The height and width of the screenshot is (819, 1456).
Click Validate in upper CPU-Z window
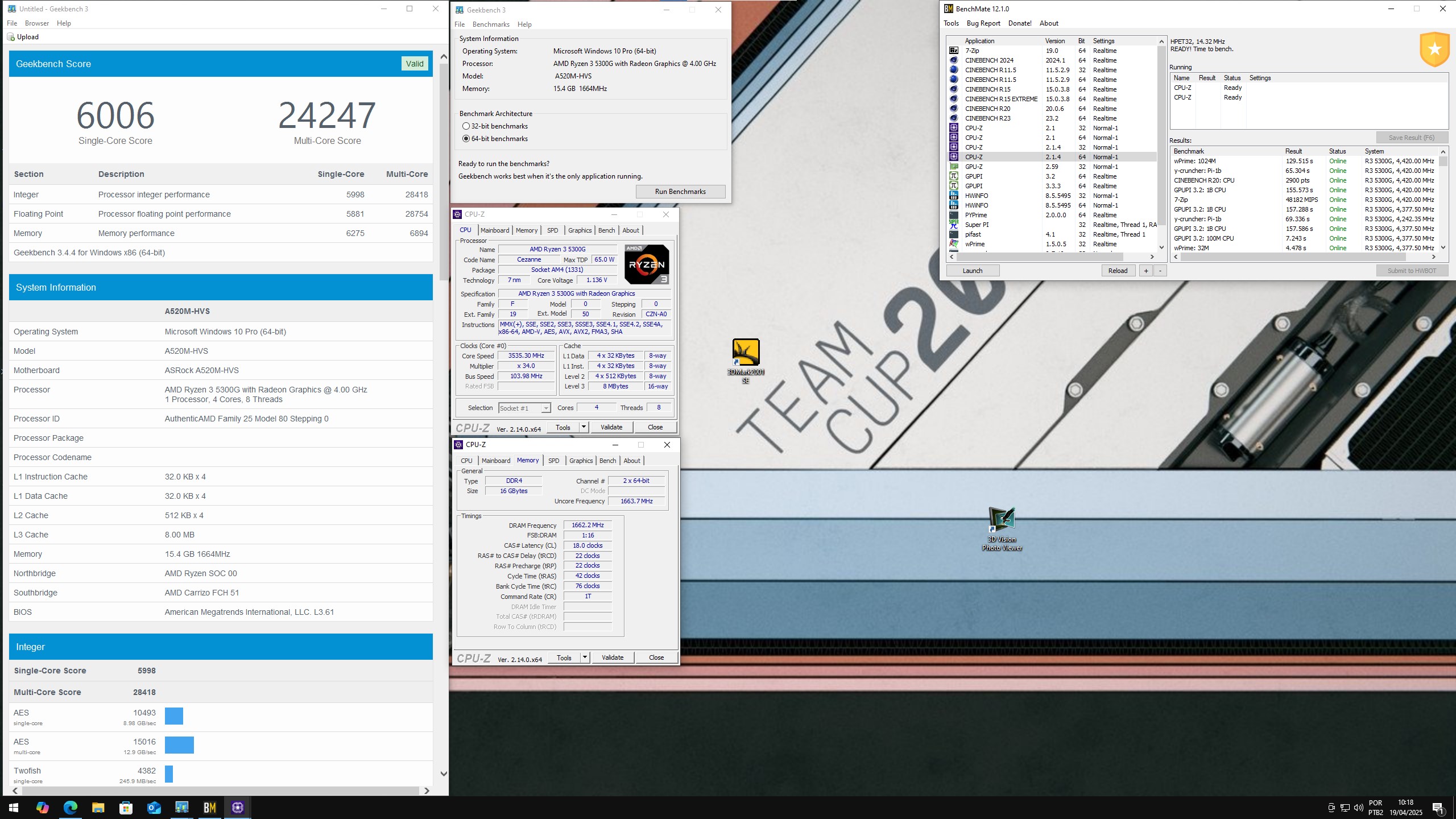[x=611, y=427]
